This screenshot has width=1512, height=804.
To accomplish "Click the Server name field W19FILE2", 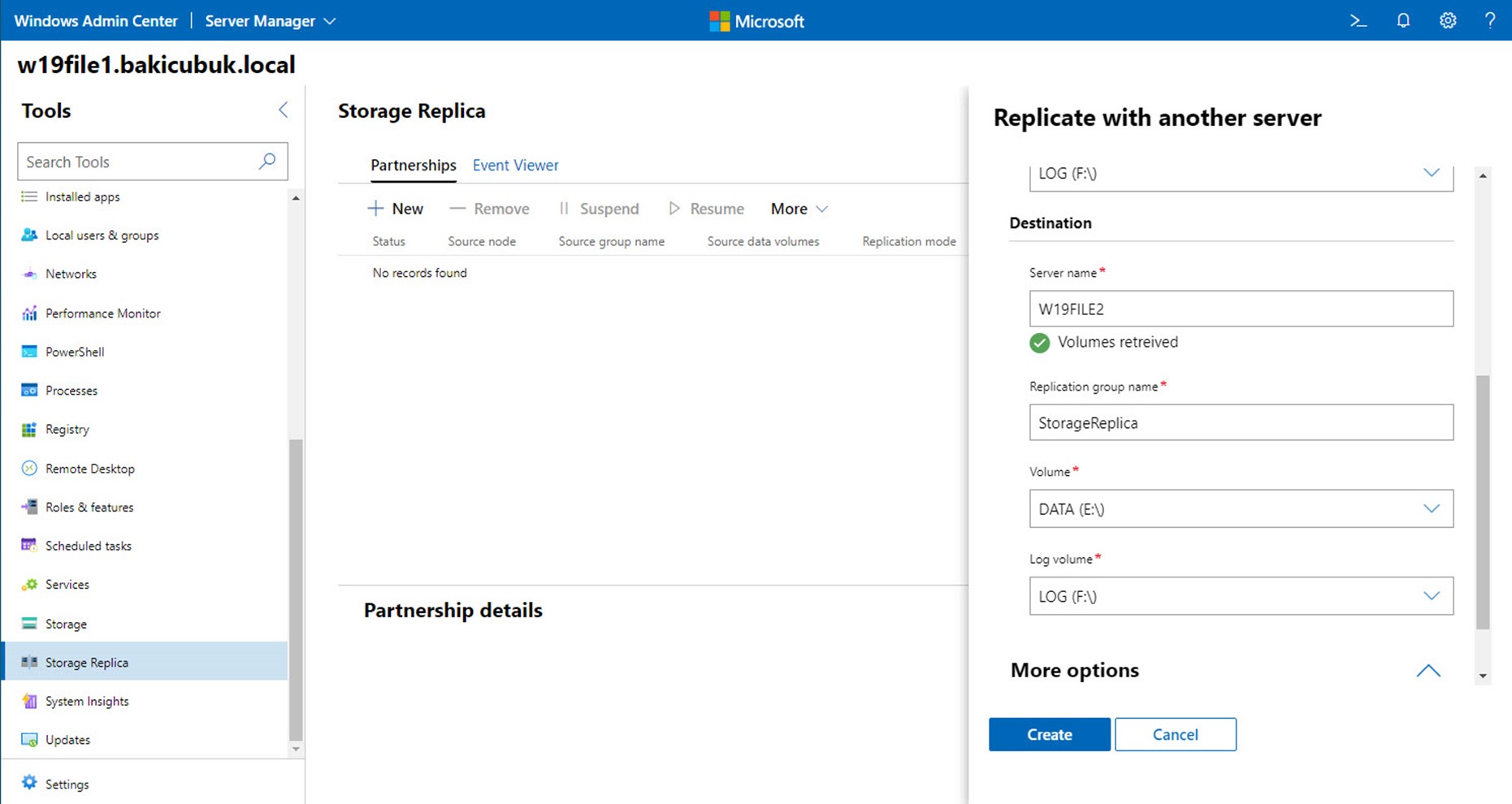I will click(1241, 309).
